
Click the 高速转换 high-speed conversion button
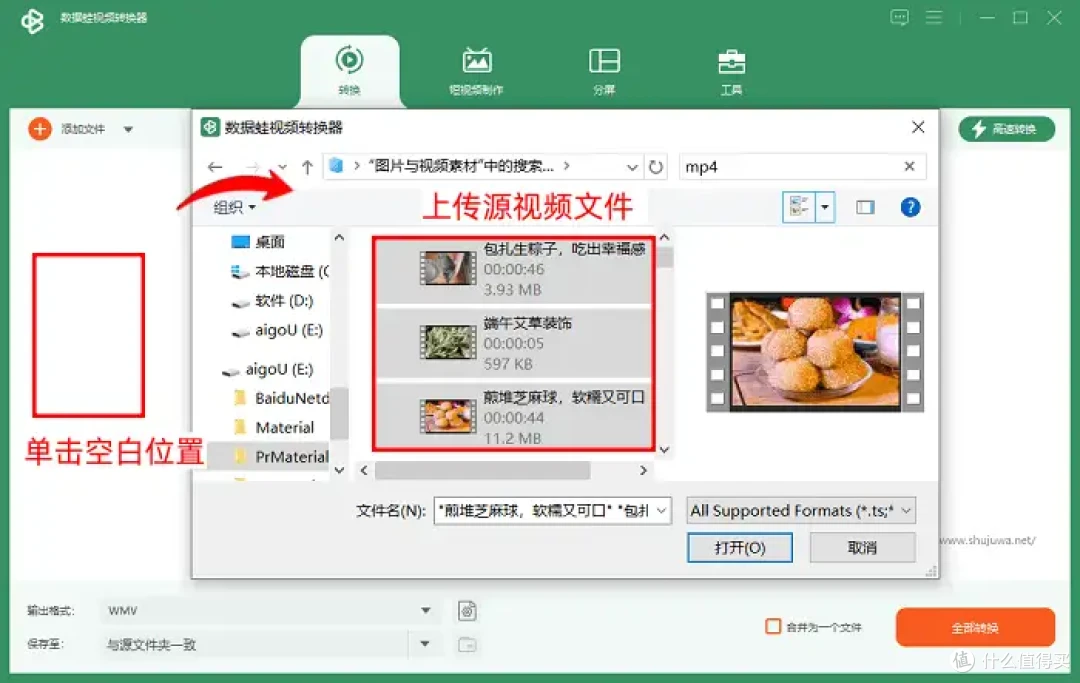(x=1006, y=129)
